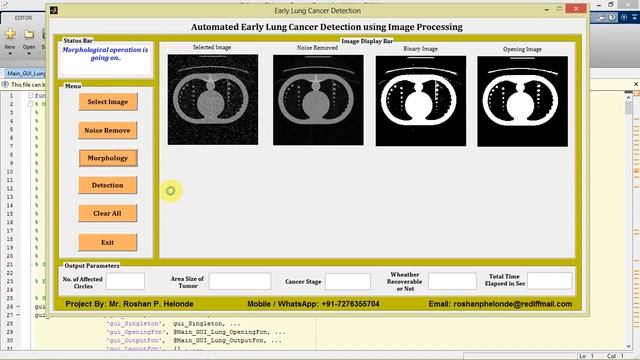Viewport: 640px width, 360px height.
Task: Click the MATLAB help question mark icon
Action: tap(612, 17)
